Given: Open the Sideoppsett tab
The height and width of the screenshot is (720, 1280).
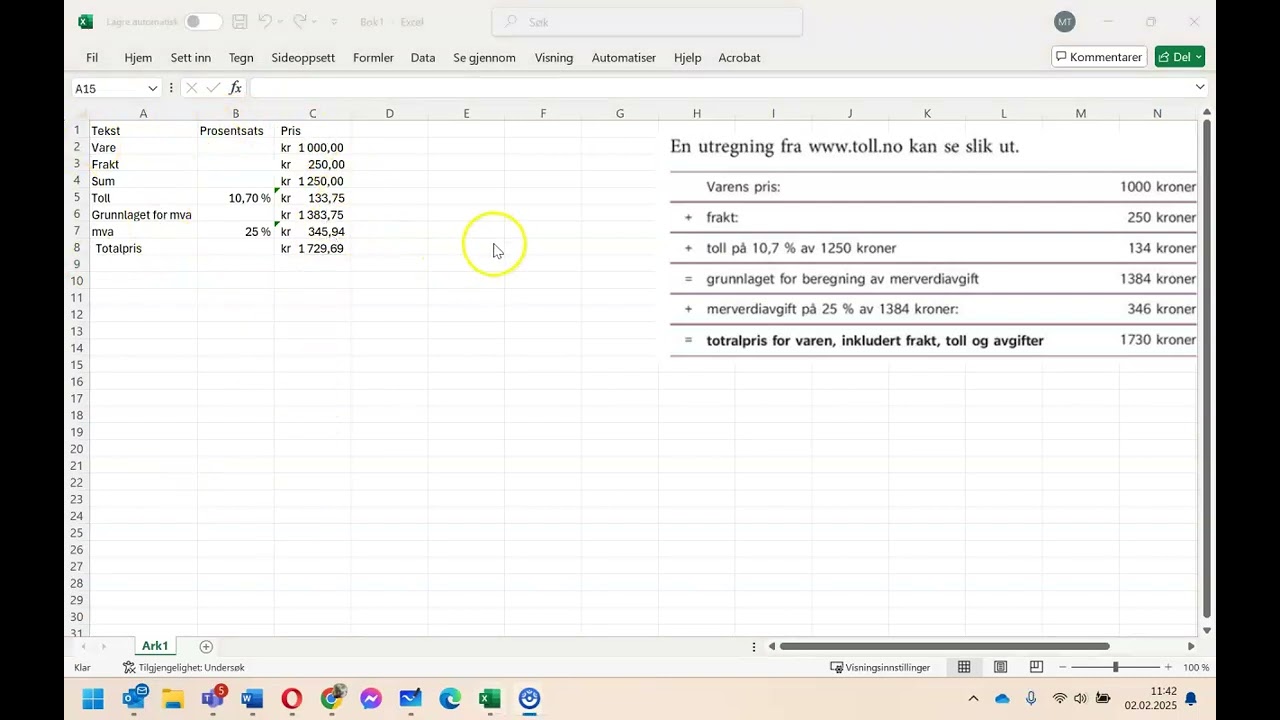Looking at the screenshot, I should click(303, 57).
